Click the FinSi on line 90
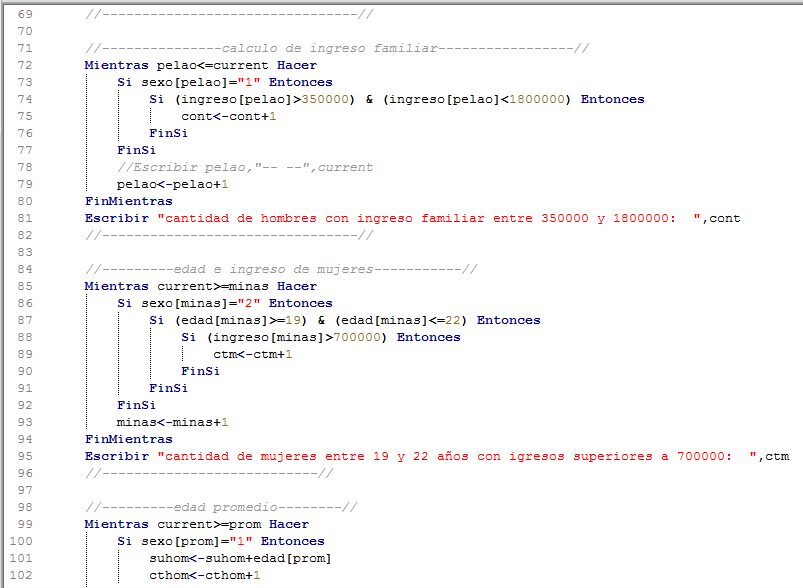 [x=200, y=371]
